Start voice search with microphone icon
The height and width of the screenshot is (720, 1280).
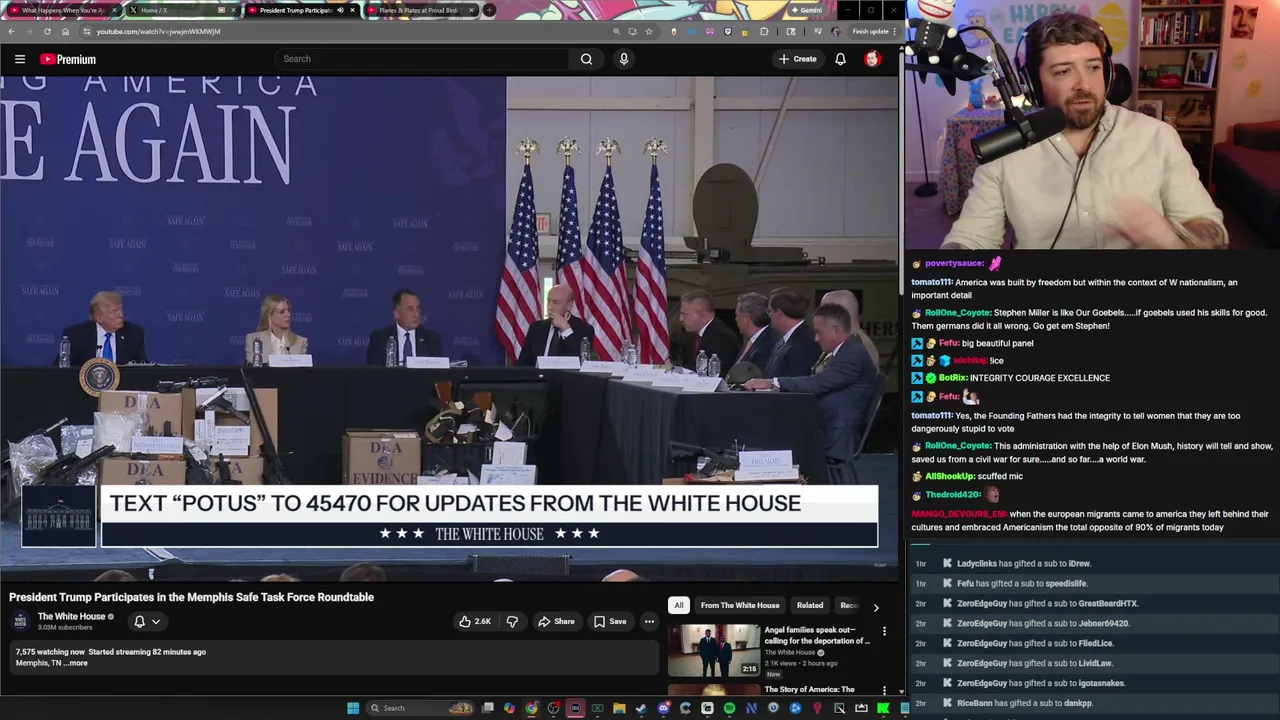pyautogui.click(x=624, y=59)
